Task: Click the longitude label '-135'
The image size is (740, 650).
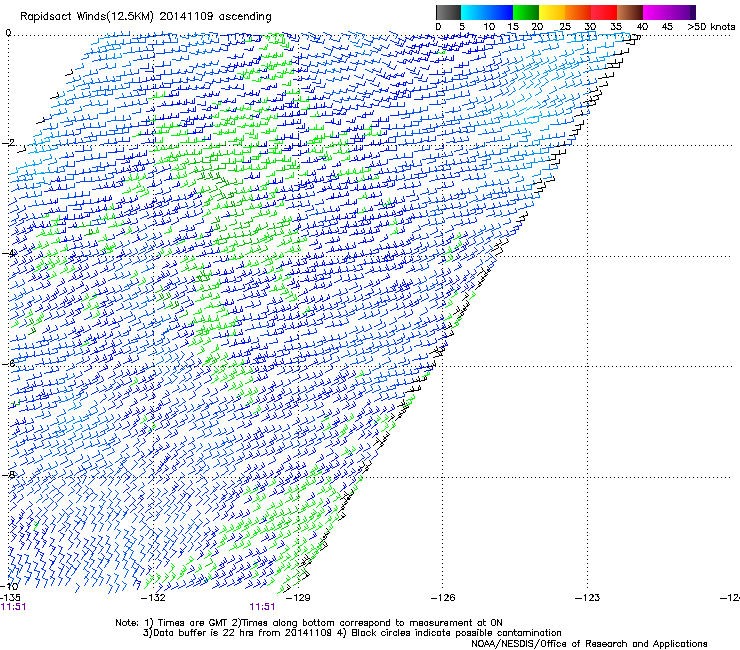Action: tap(10, 598)
